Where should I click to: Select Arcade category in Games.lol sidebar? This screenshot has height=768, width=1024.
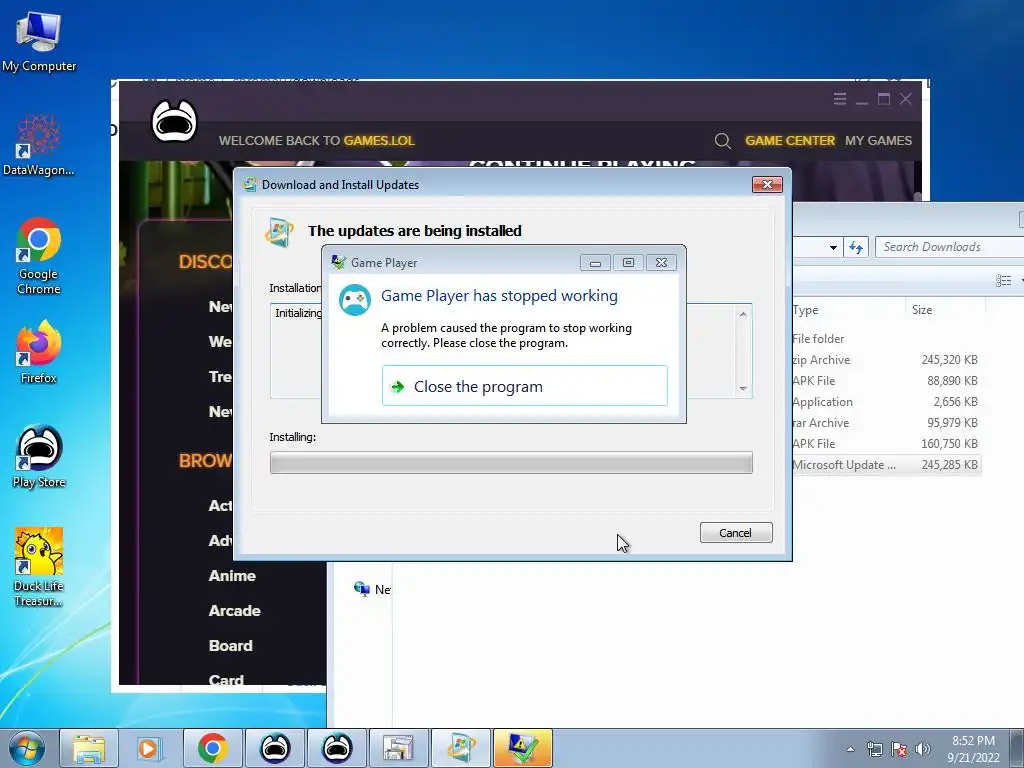(234, 611)
